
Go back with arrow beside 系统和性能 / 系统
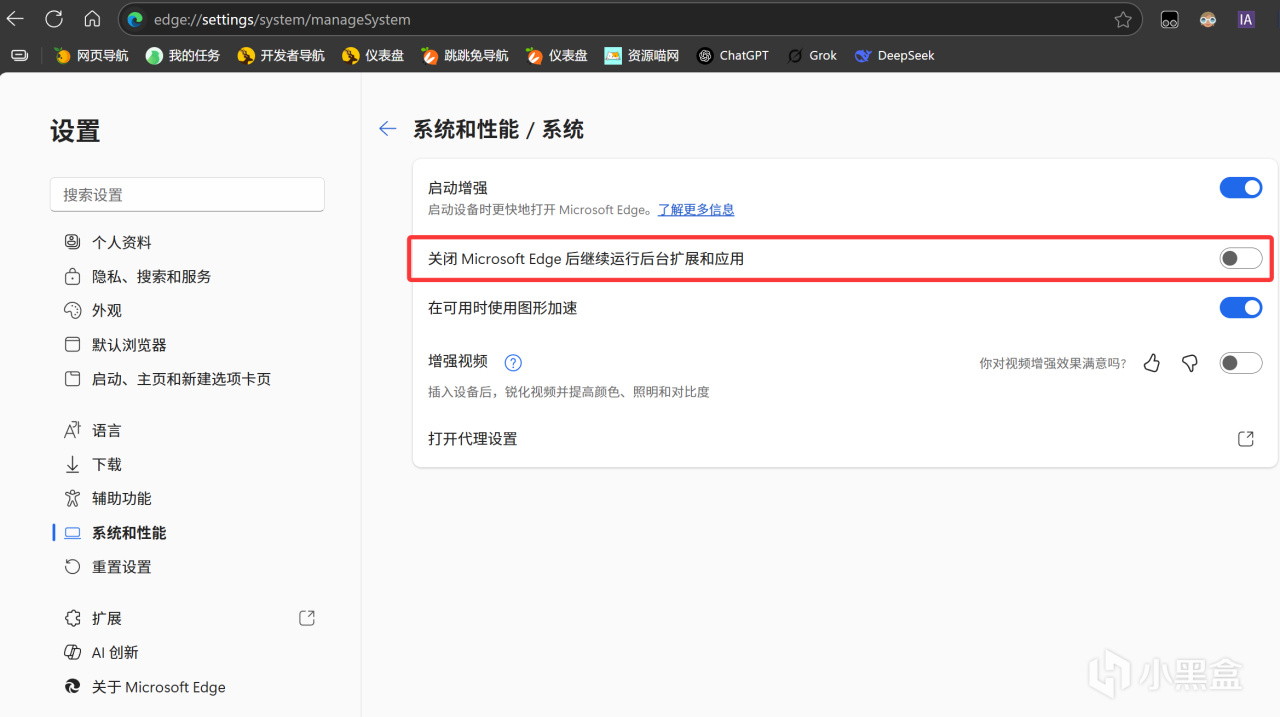[x=388, y=128]
